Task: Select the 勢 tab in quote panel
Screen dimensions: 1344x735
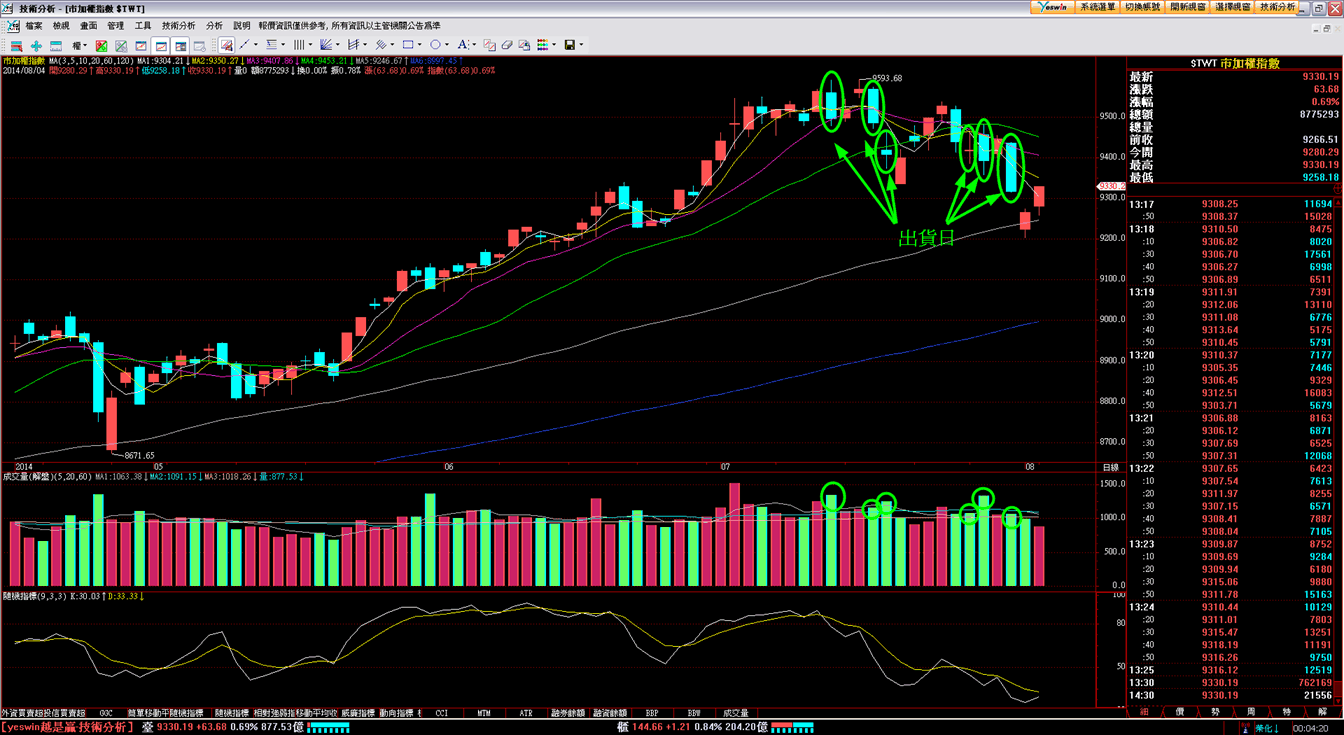Action: pyautogui.click(x=1215, y=712)
